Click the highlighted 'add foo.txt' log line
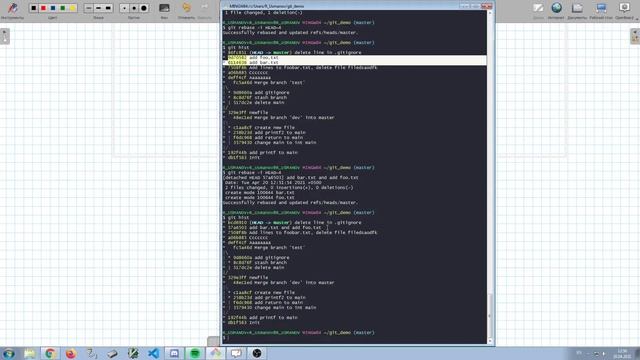The width and height of the screenshot is (640, 360). [354, 58]
